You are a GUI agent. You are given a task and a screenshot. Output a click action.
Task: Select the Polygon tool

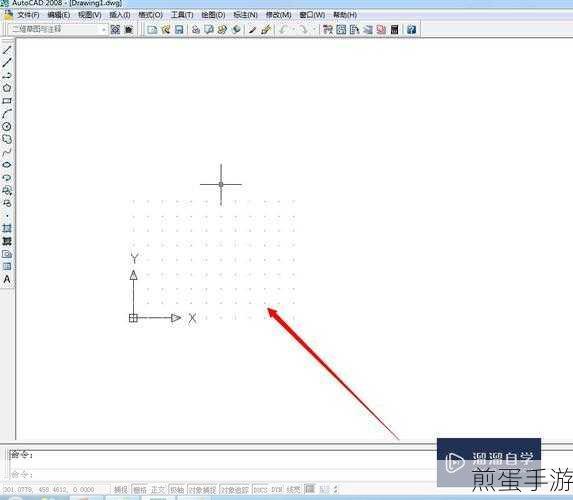7,88
